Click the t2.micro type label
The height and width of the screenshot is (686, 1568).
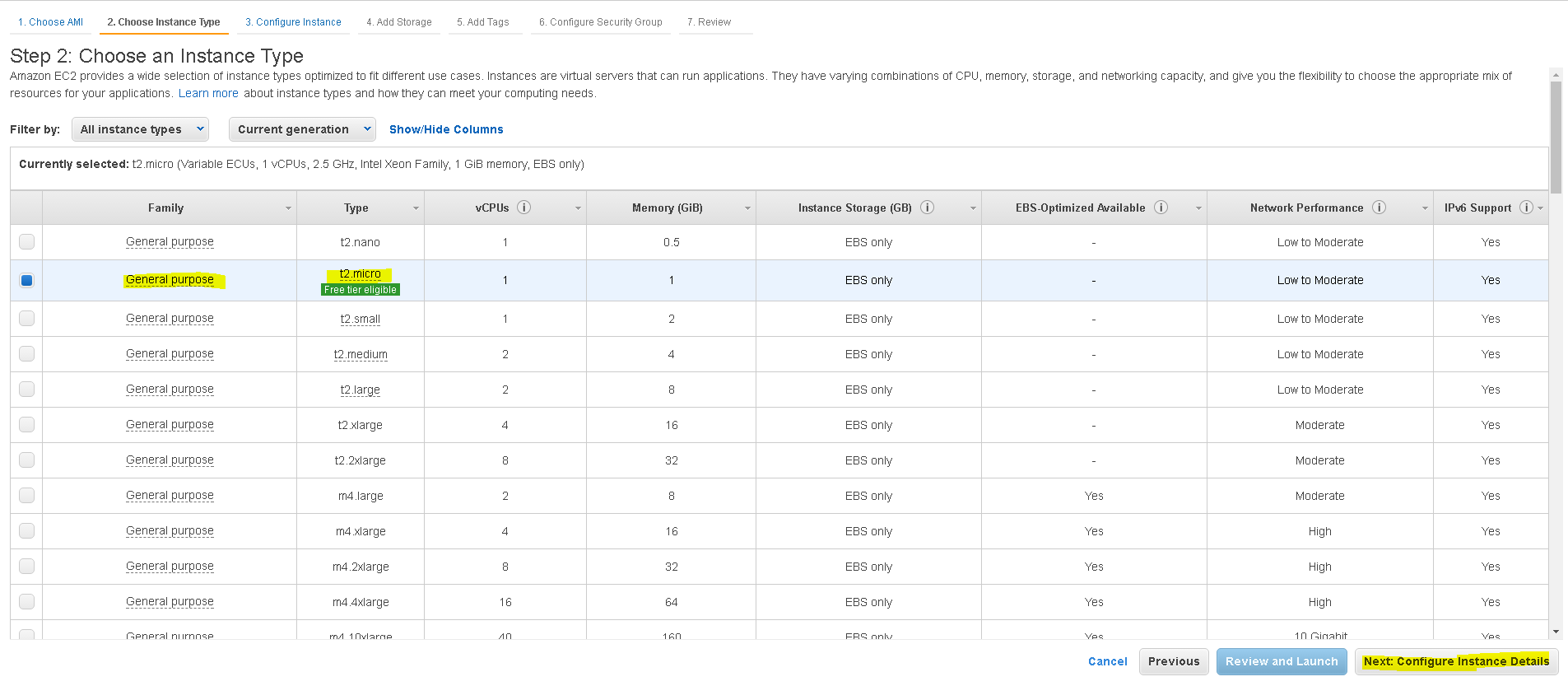pos(361,273)
